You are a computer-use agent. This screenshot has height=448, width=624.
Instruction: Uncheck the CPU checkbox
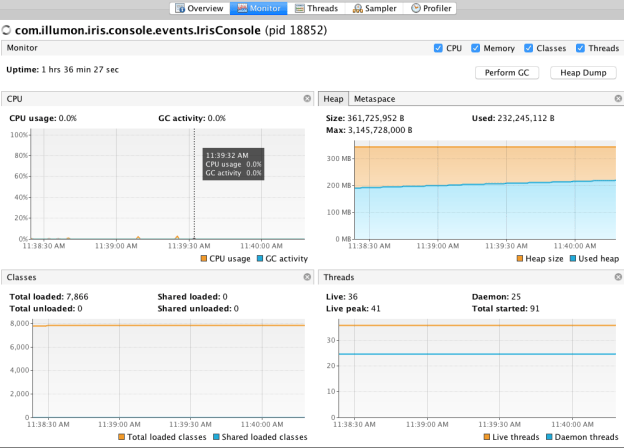click(x=439, y=48)
